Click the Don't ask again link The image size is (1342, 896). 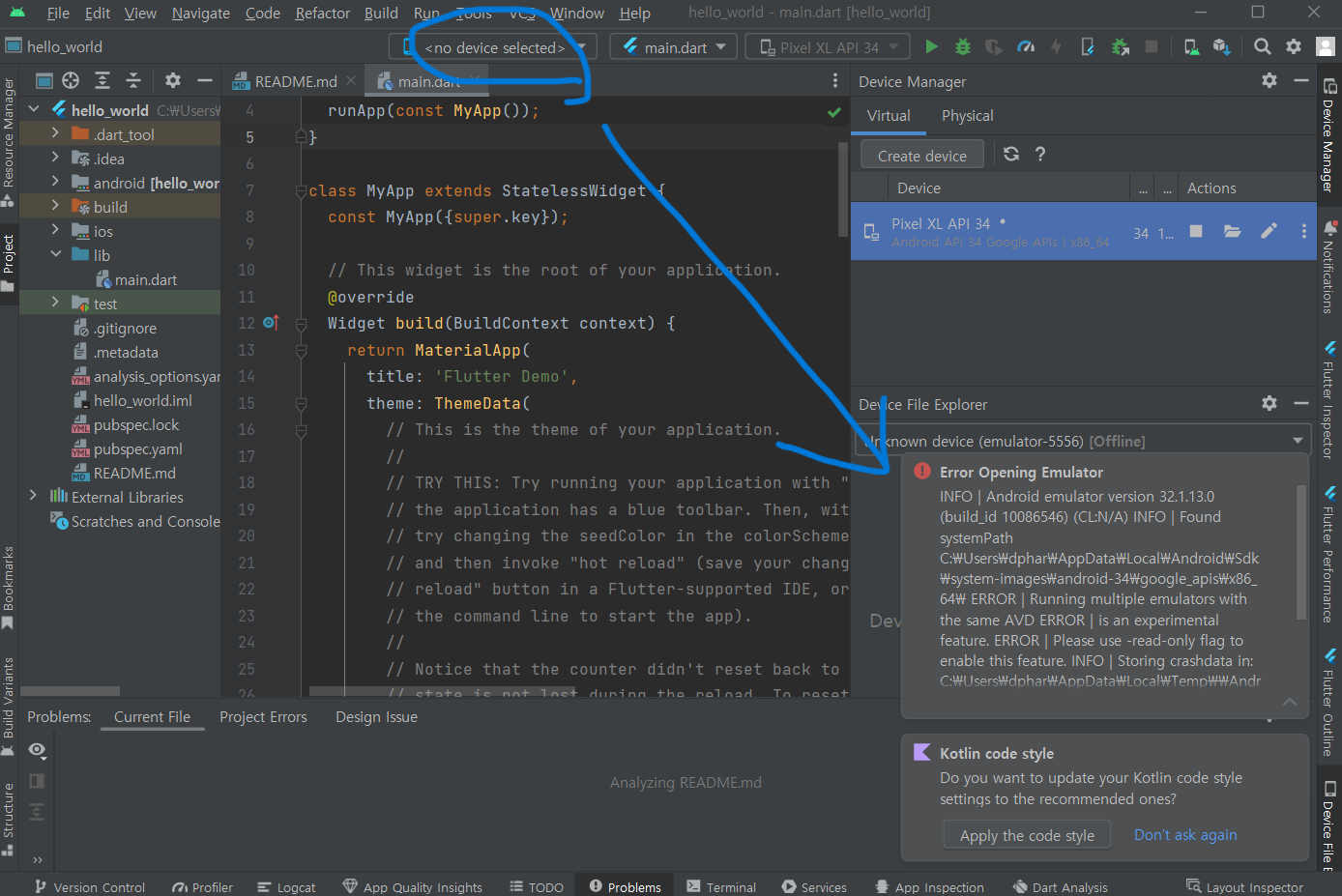1185,835
